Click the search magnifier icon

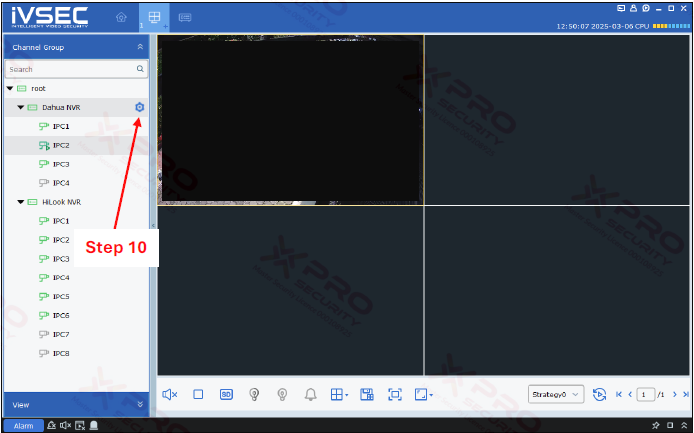click(140, 69)
